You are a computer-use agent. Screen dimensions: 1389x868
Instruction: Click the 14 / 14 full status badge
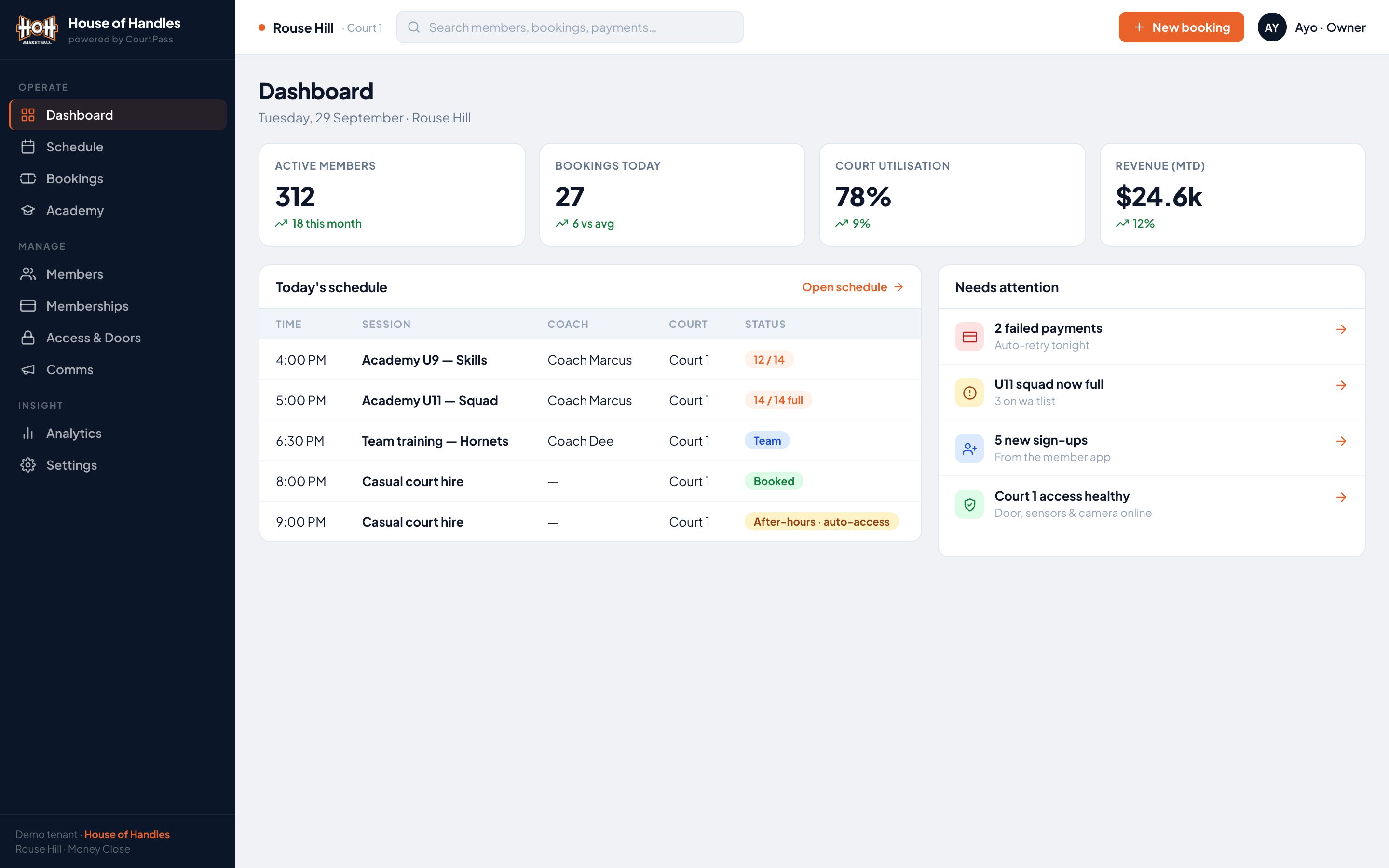point(778,400)
